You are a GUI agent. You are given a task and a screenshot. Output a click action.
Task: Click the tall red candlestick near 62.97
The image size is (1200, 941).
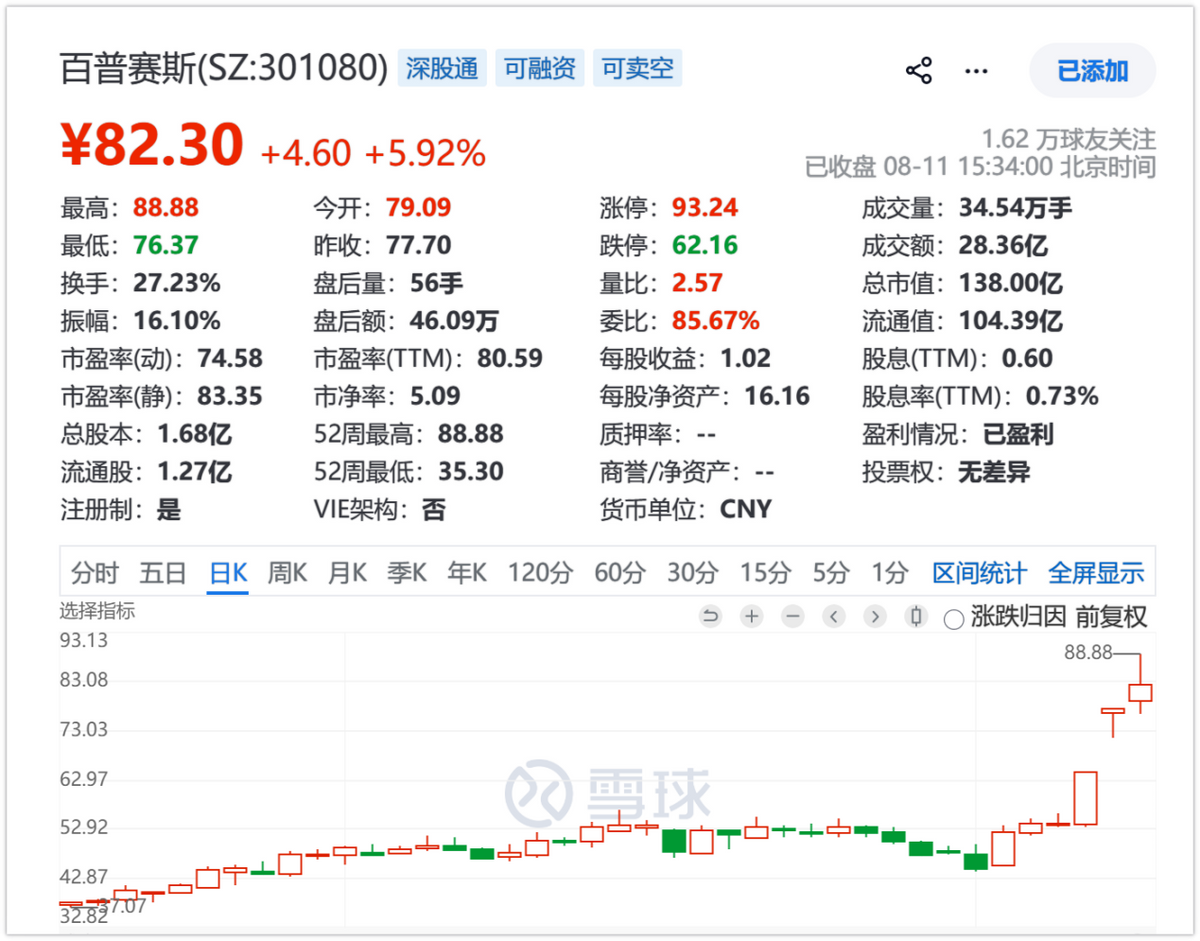click(1085, 798)
